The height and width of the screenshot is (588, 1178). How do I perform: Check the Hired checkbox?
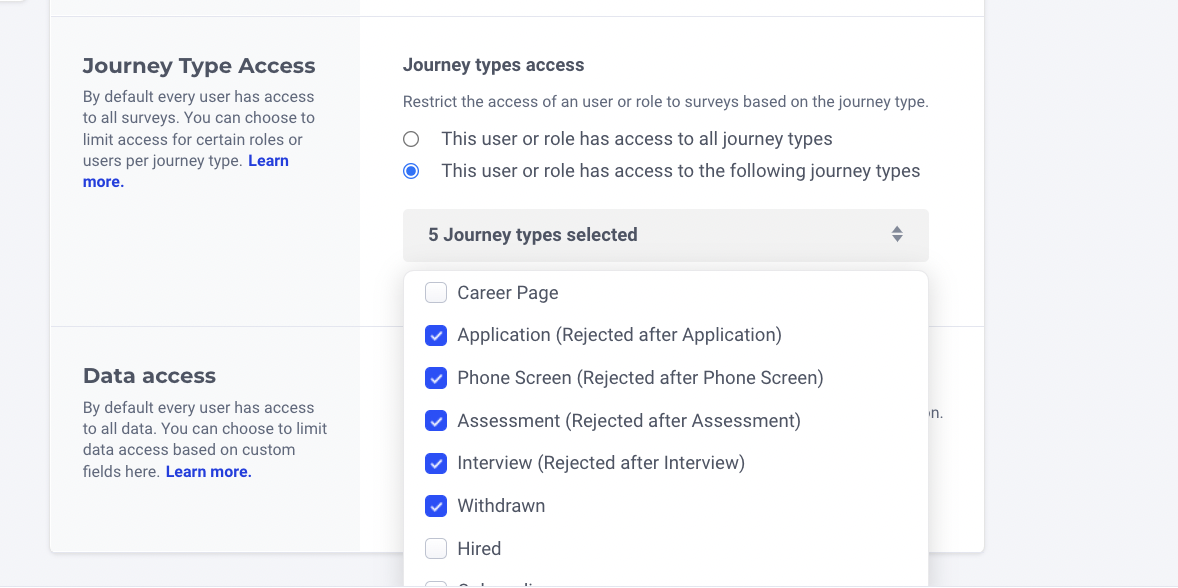point(436,549)
